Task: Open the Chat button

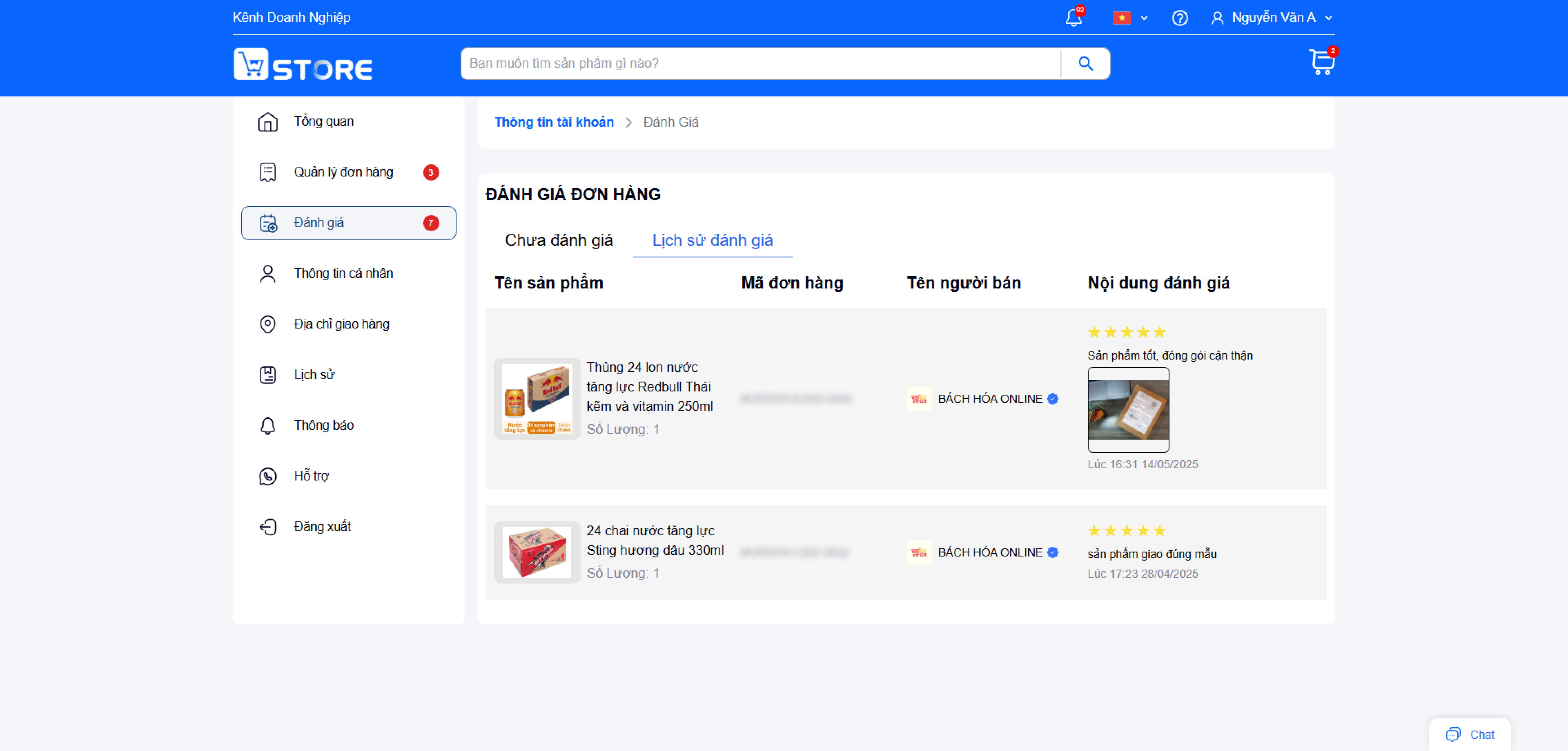Action: [x=1470, y=735]
